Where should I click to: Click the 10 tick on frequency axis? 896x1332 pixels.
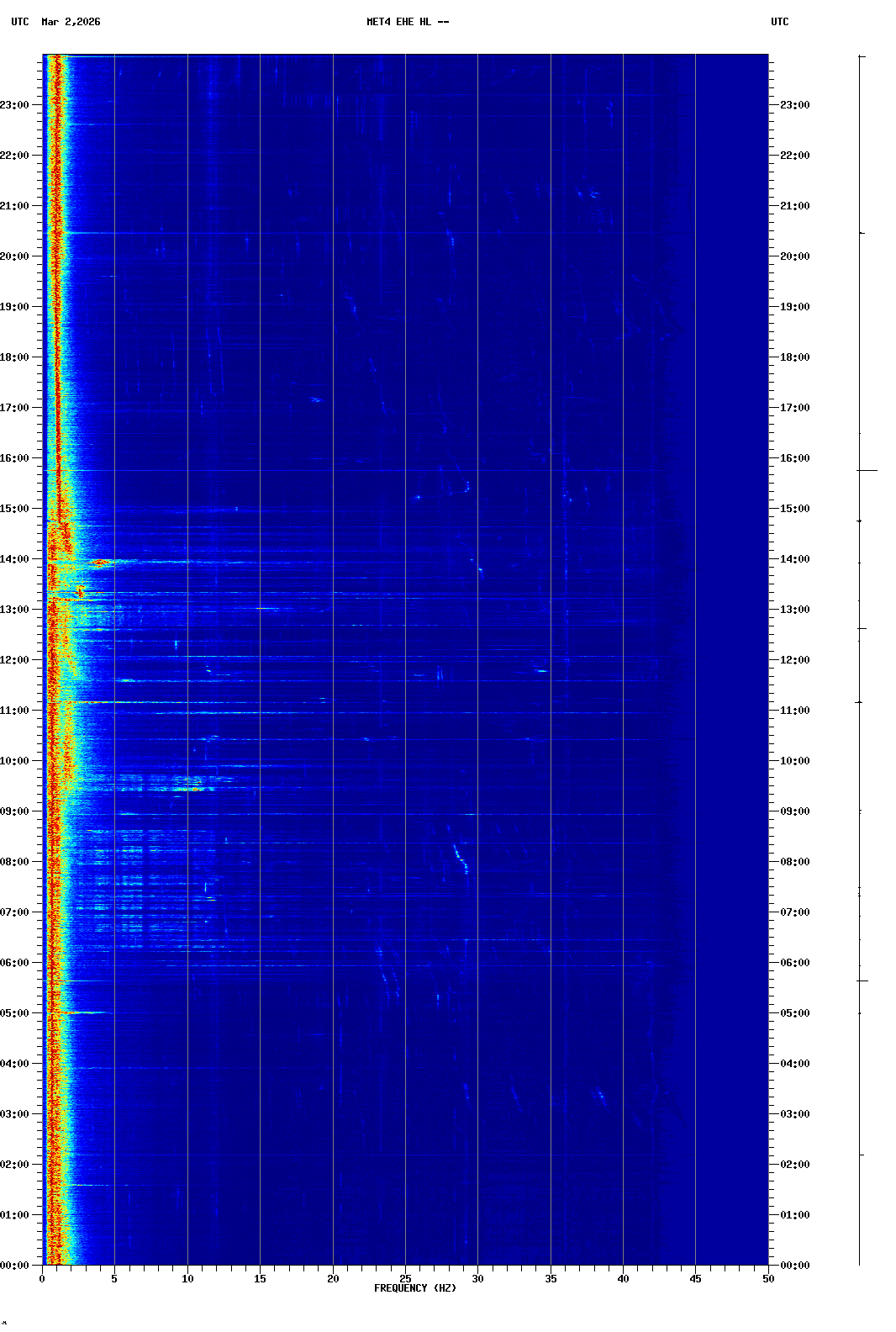[187, 1278]
